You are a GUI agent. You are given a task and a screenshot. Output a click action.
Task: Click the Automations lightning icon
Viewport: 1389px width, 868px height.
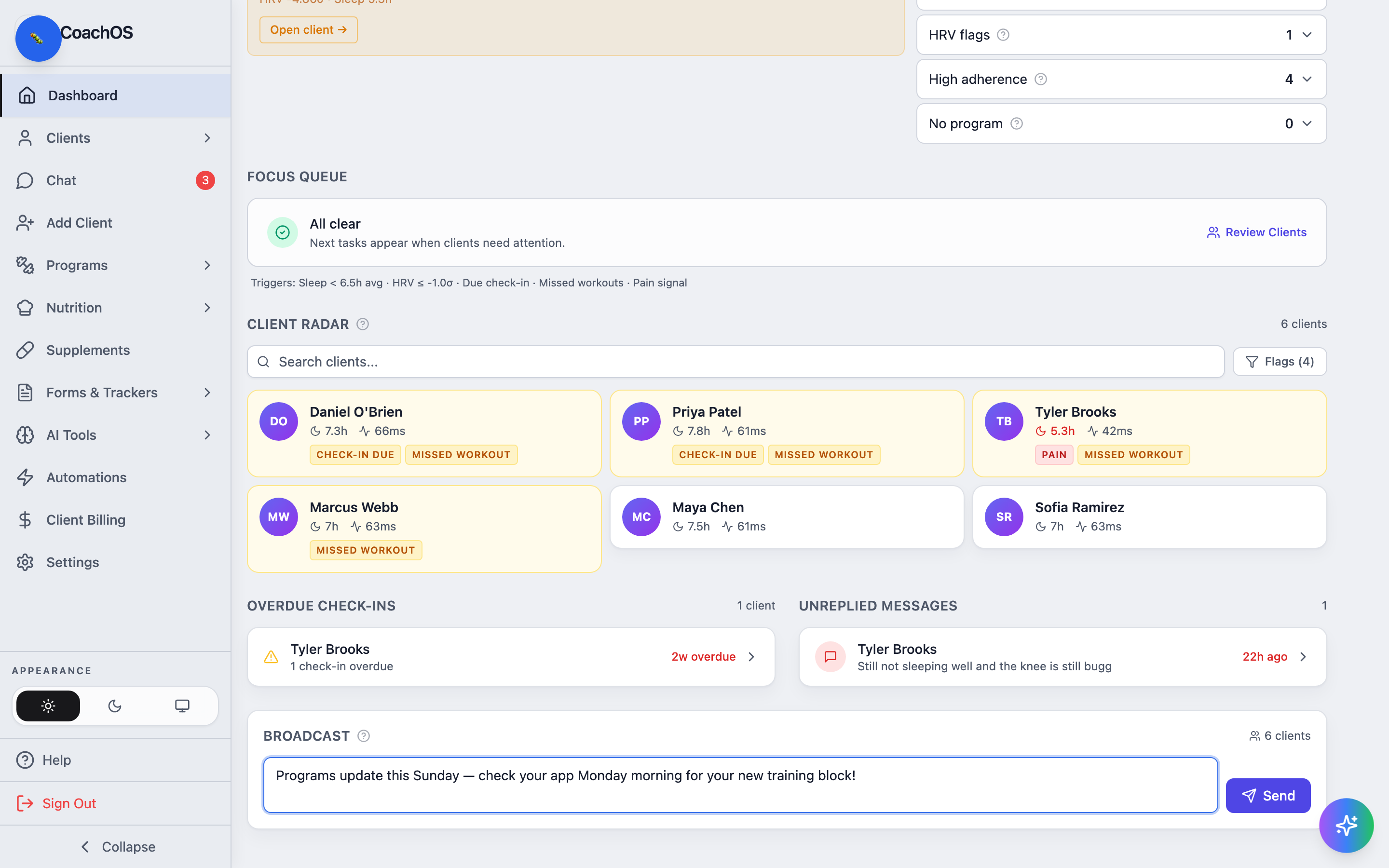pos(25,477)
